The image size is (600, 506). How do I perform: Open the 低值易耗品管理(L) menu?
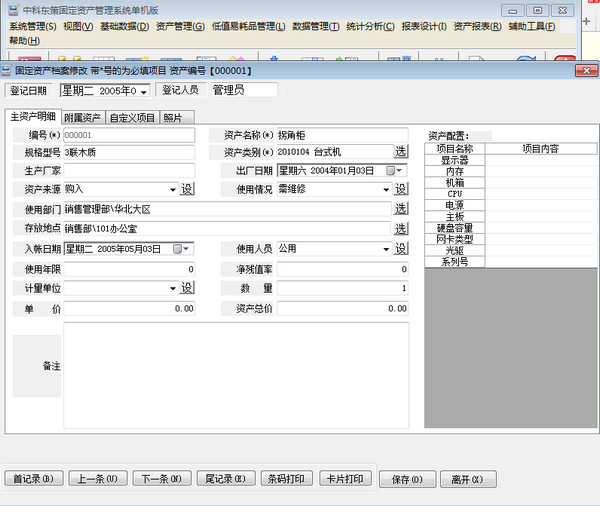(249, 26)
